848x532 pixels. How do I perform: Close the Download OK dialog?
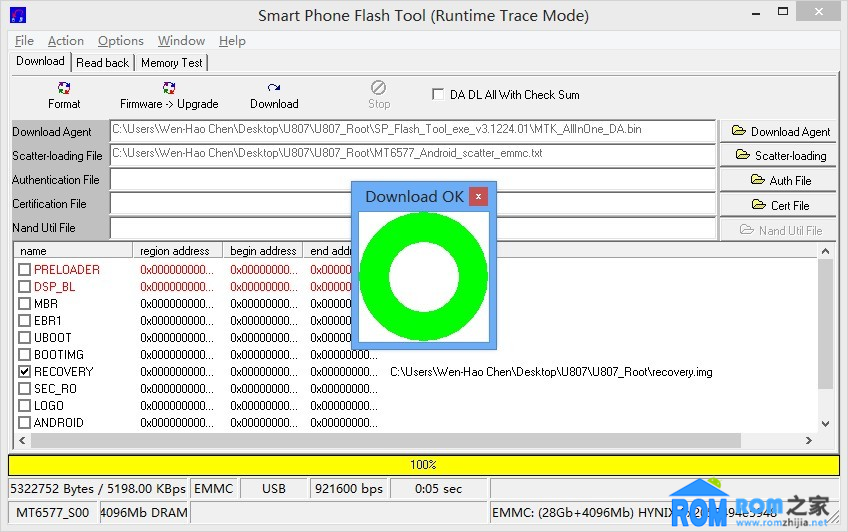click(x=478, y=196)
